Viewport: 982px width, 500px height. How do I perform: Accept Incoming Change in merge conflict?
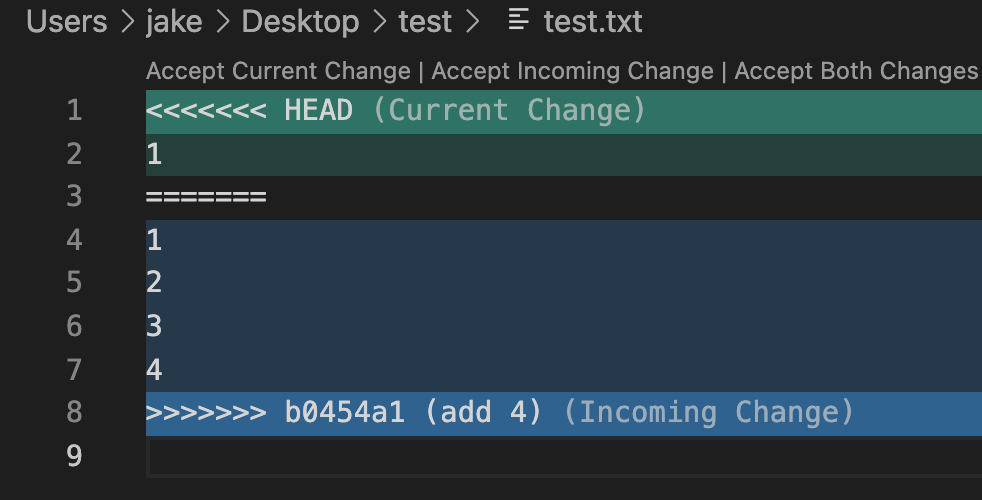(x=572, y=71)
